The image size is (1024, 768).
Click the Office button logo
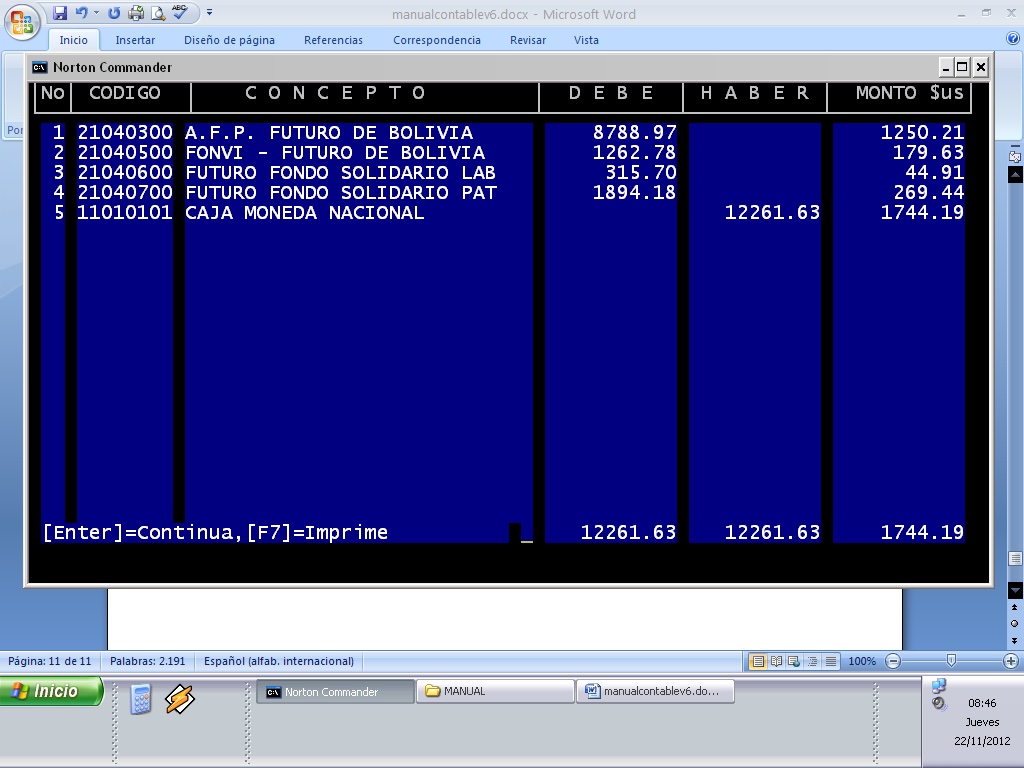coord(22,21)
